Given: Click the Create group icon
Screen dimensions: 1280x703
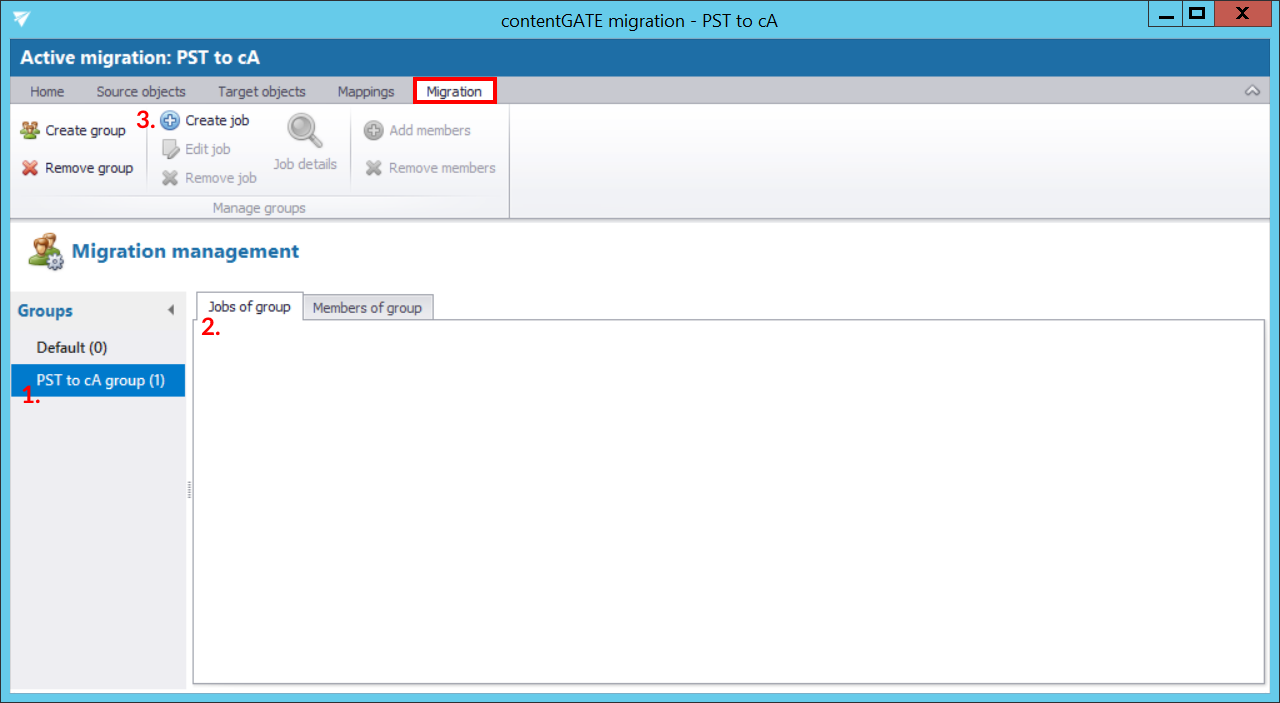Looking at the screenshot, I should coord(30,130).
